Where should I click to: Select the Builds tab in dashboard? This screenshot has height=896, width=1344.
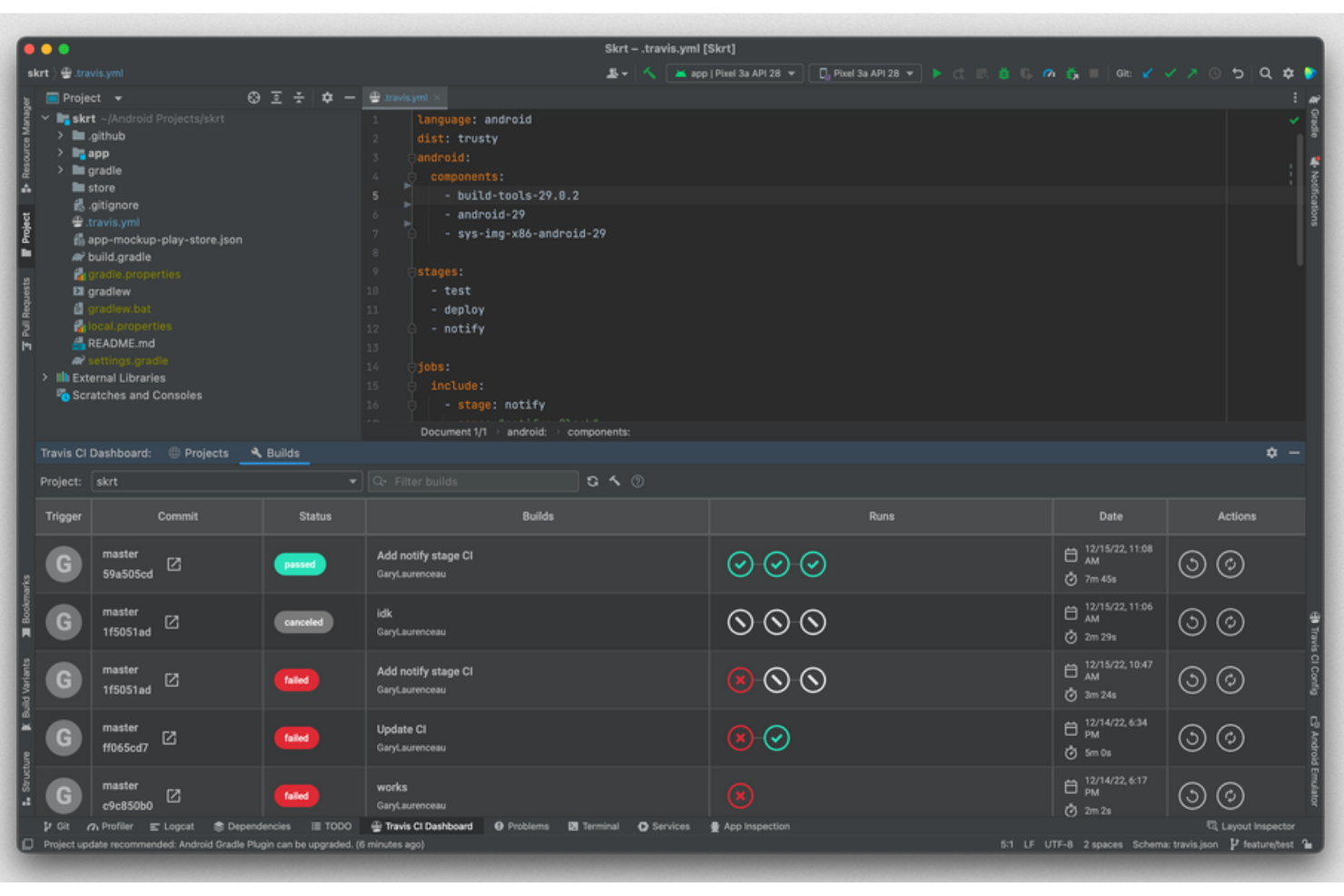(274, 453)
